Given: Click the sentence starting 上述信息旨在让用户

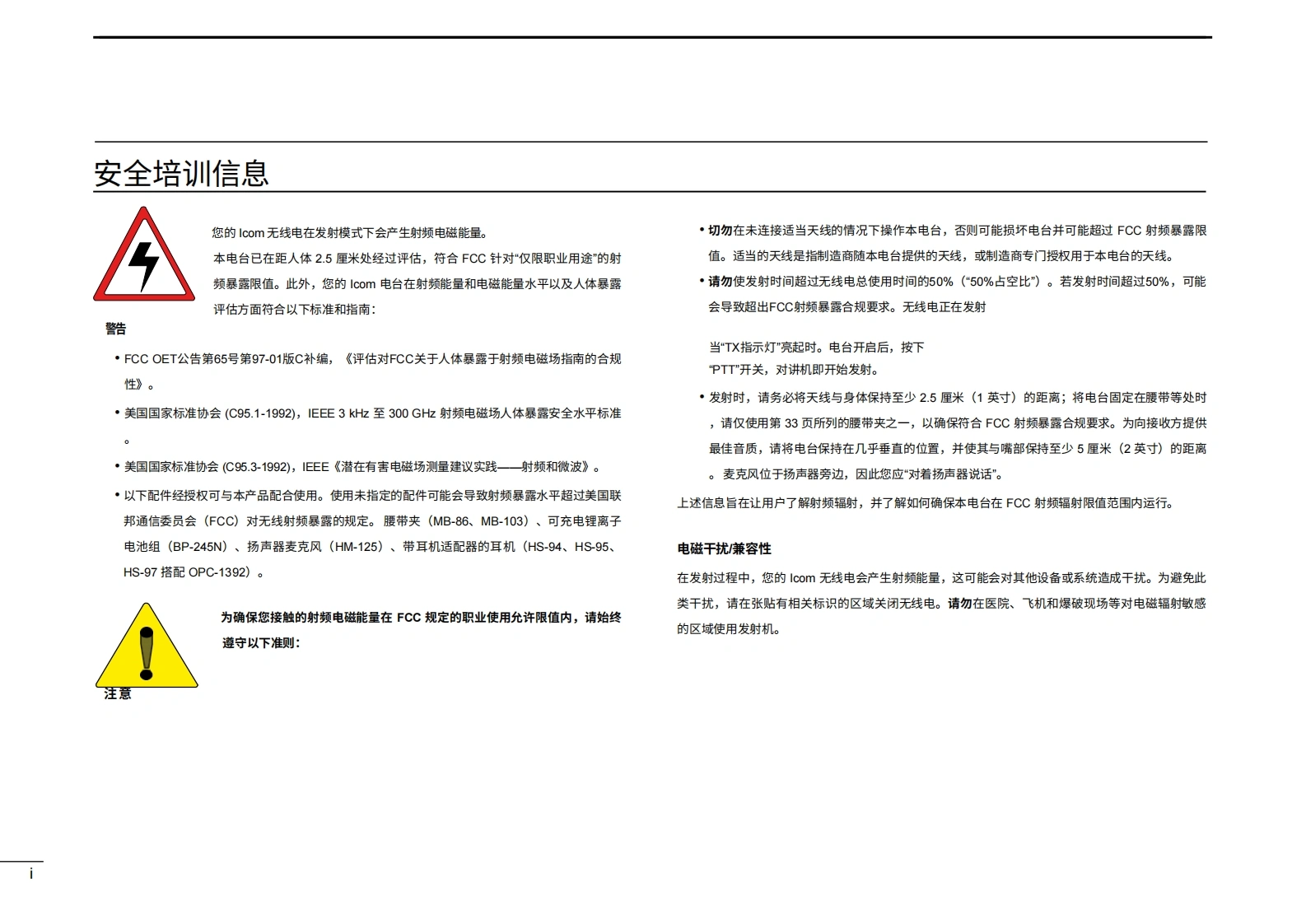Looking at the screenshot, I should click(926, 503).
